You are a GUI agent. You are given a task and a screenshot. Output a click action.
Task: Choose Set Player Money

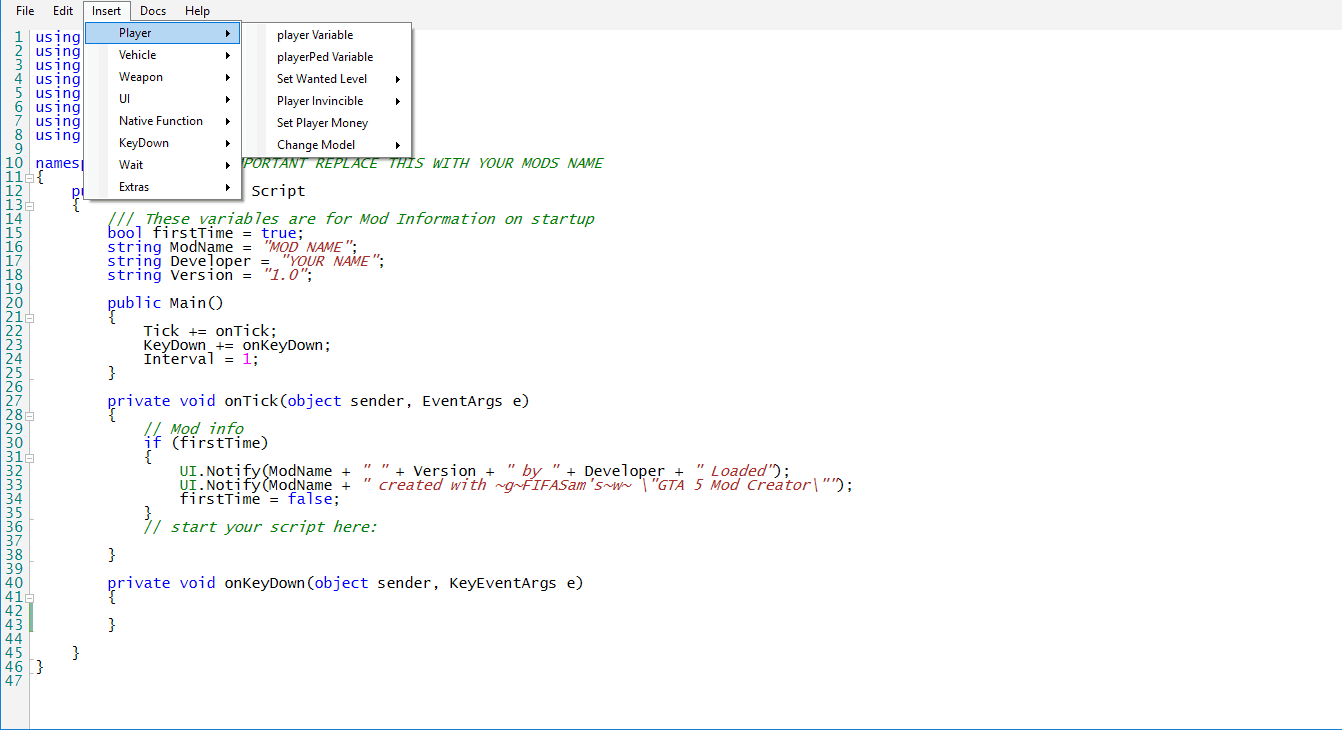(327, 123)
